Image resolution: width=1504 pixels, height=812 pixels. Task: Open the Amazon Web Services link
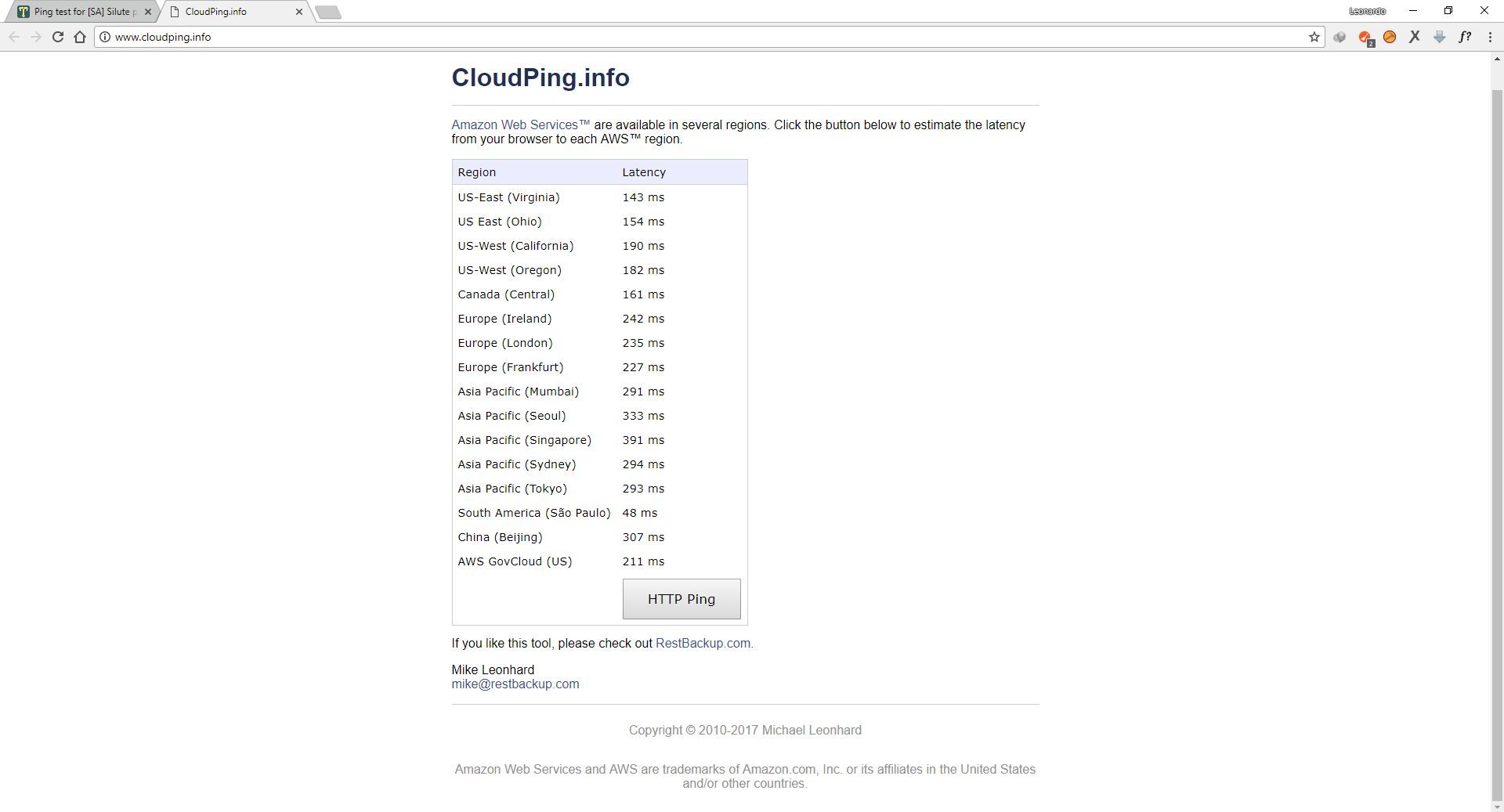pos(520,125)
